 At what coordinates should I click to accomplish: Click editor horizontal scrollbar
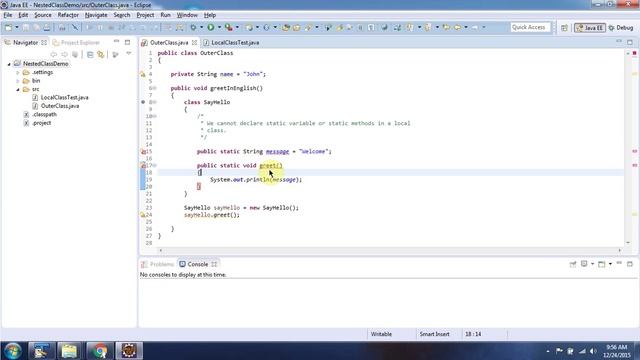[x=390, y=250]
